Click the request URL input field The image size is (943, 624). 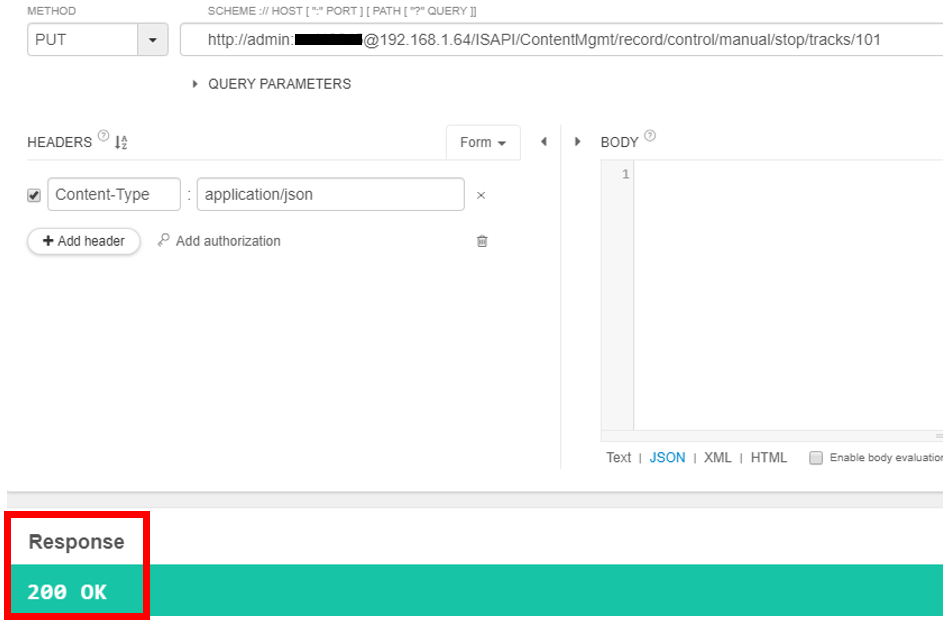tap(560, 40)
